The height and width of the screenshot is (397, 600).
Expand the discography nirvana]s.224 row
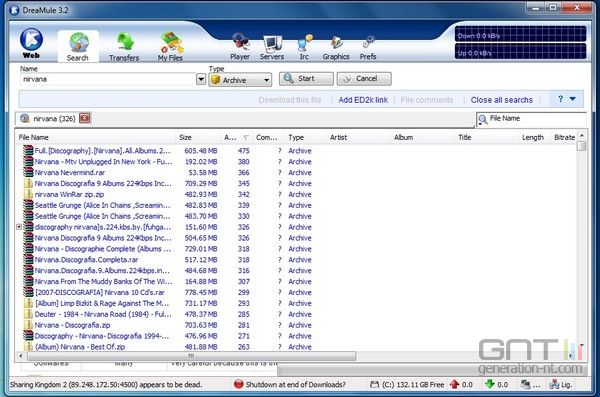point(19,227)
